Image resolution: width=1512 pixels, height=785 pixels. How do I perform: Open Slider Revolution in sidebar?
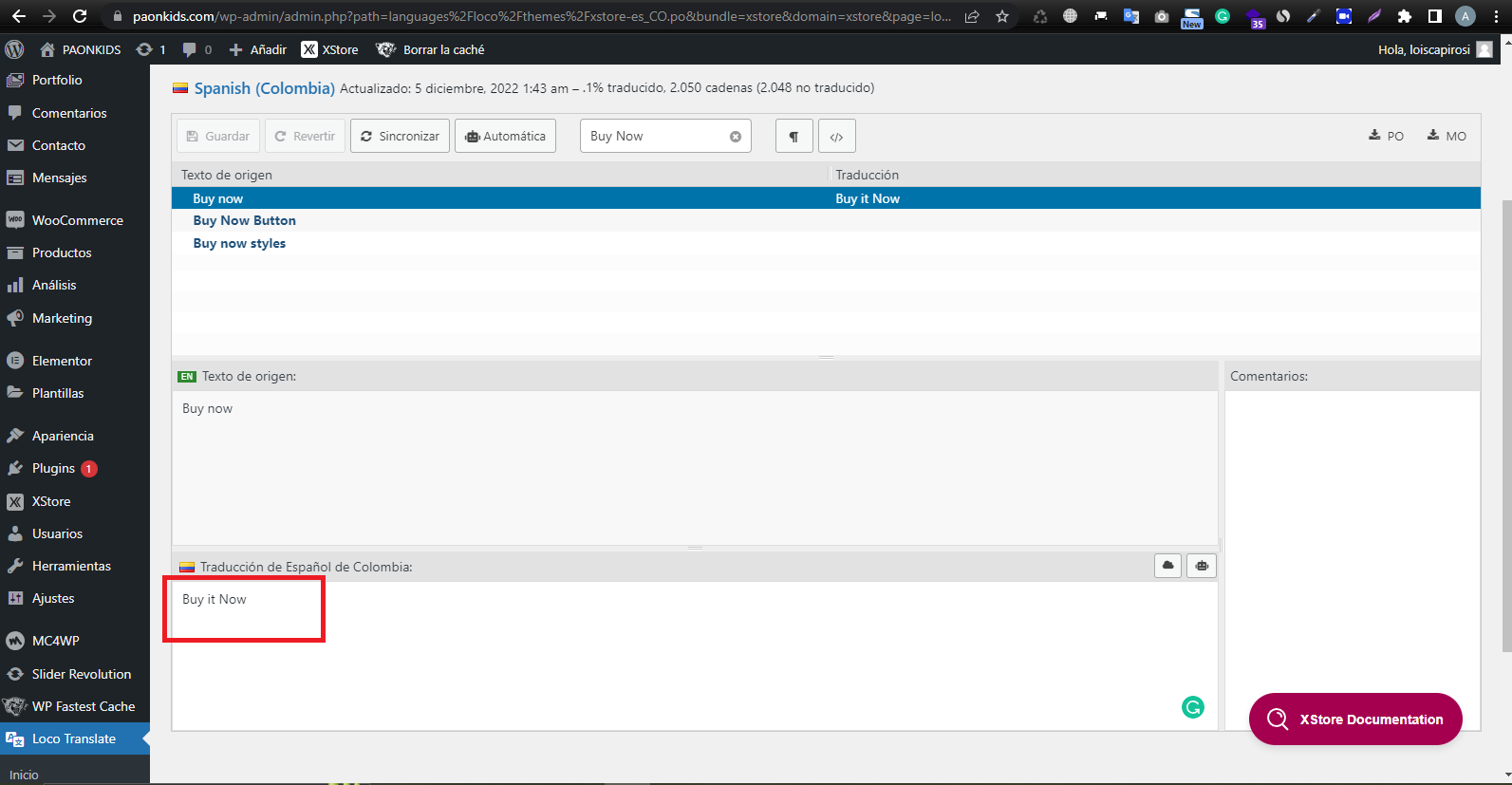(x=74, y=674)
